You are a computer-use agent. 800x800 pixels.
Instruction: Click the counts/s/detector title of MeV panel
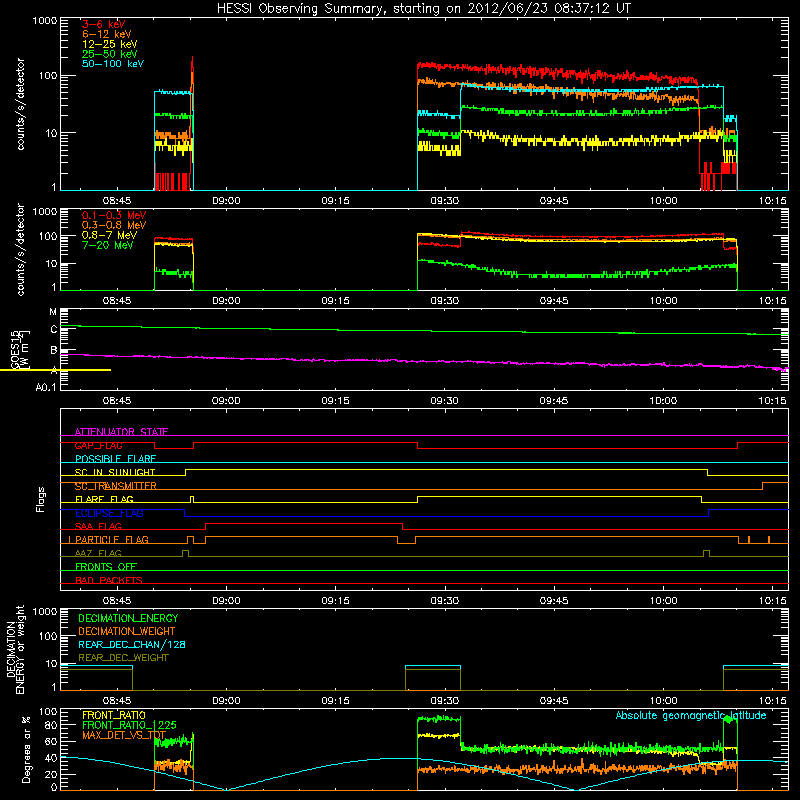click(x=20, y=249)
